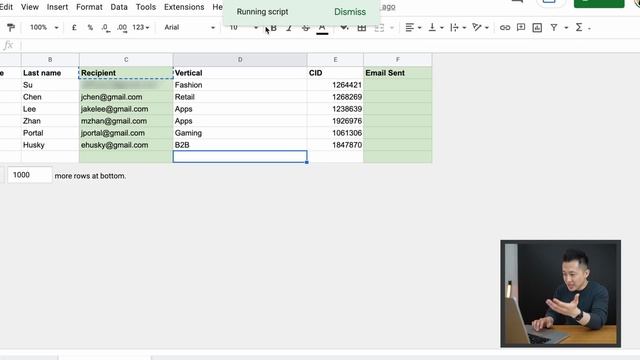
Task: Select the CID cell 1264421
Action: (336, 85)
